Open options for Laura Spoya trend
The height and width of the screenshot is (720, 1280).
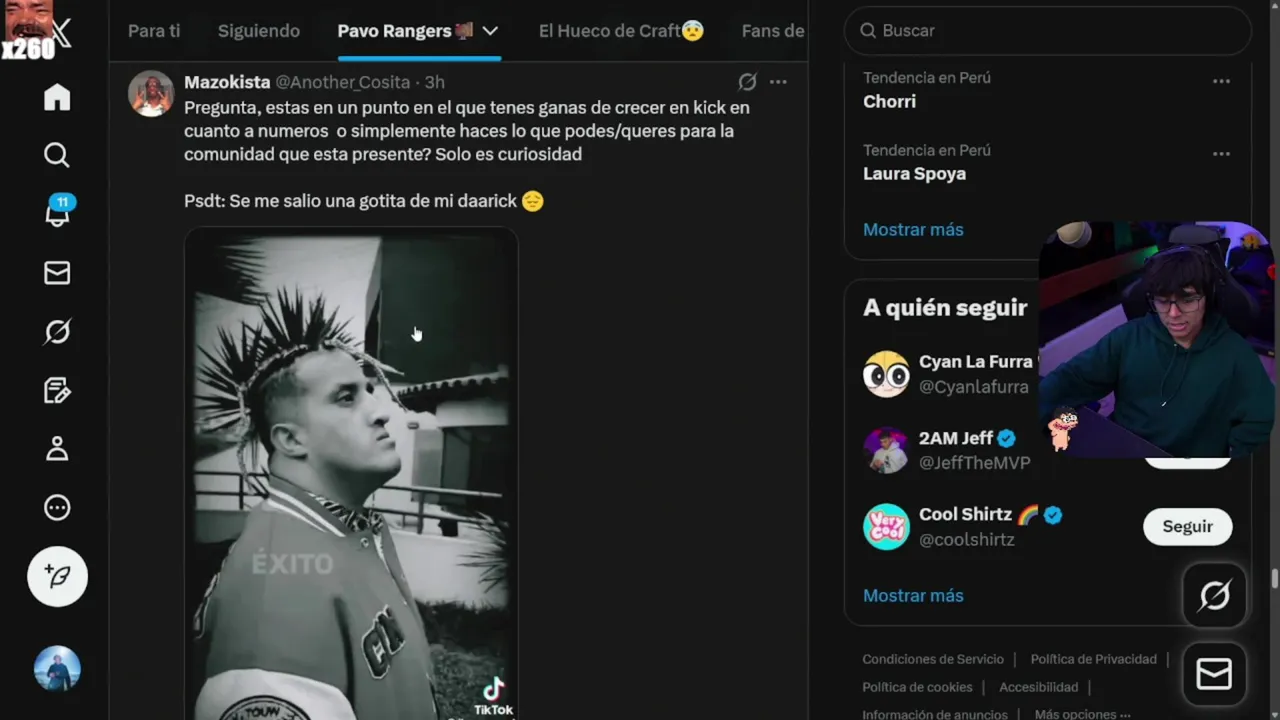click(1221, 154)
